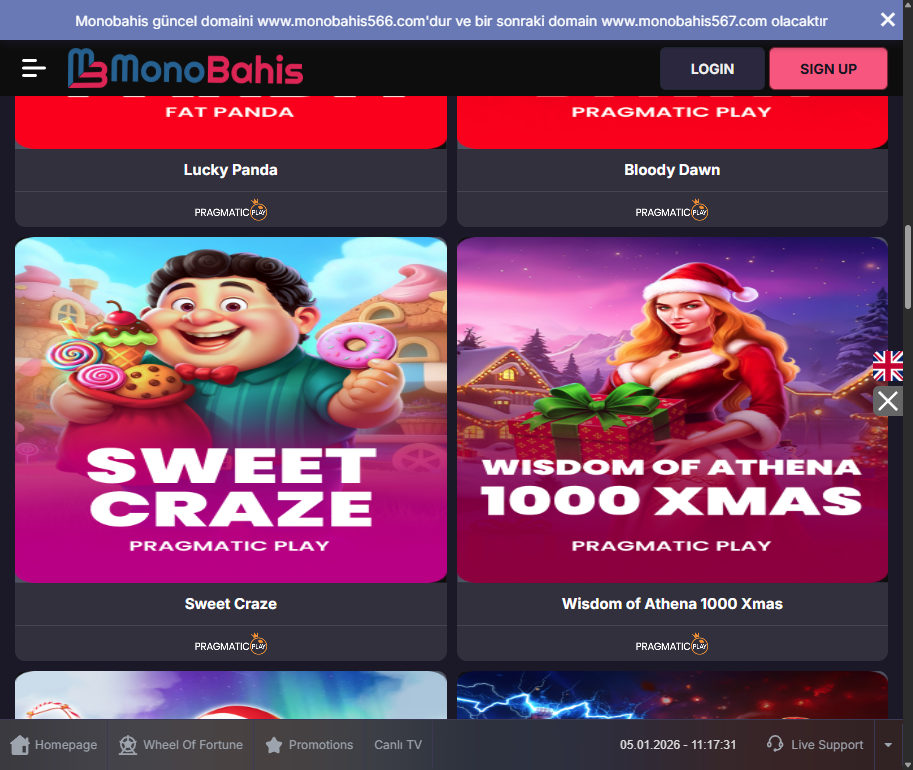The image size is (913, 770).
Task: Go to Homepage in bottom bar
Action: [x=54, y=744]
